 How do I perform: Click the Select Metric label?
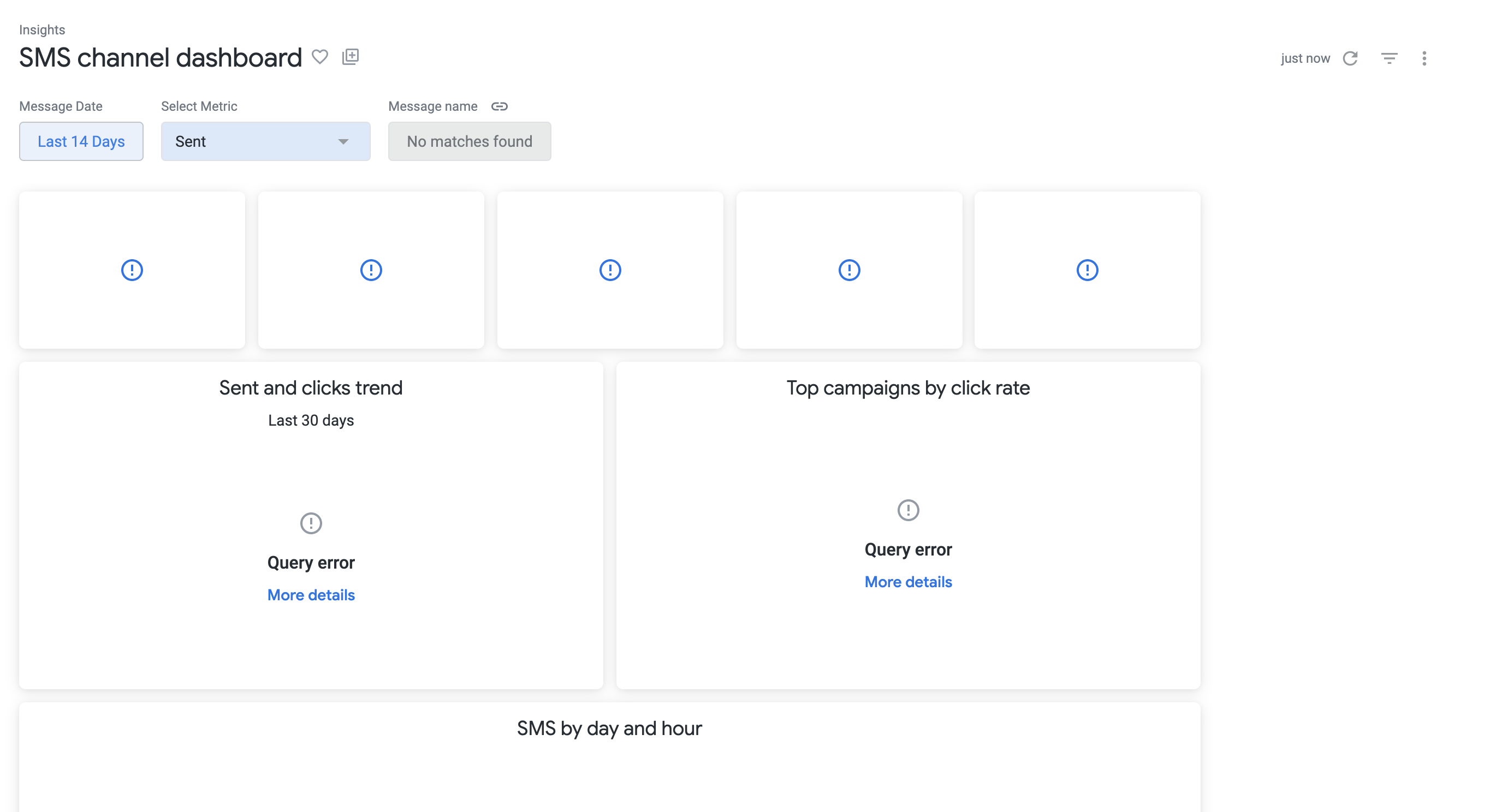click(x=199, y=106)
